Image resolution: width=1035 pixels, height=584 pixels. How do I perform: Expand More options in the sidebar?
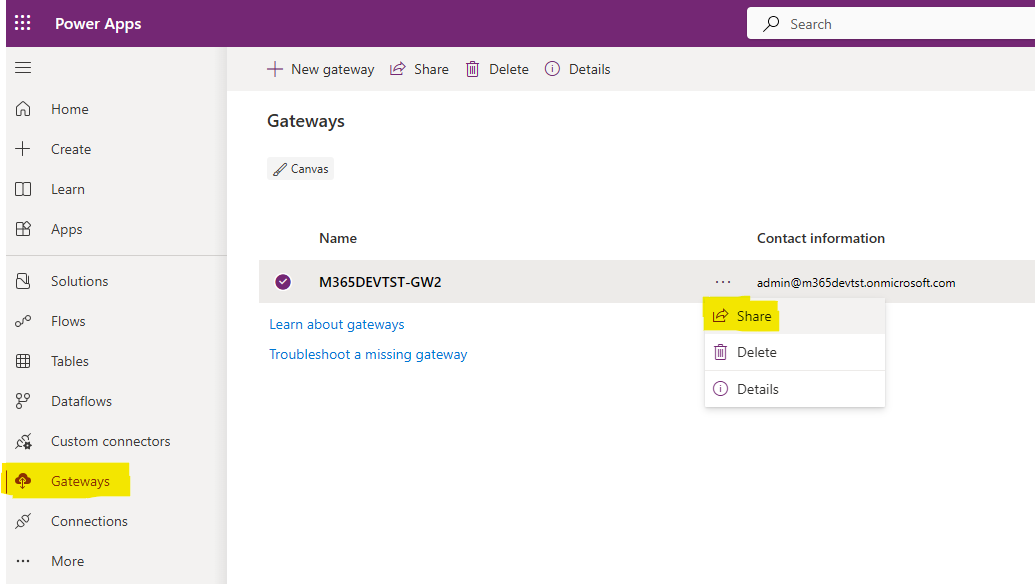pos(23,561)
